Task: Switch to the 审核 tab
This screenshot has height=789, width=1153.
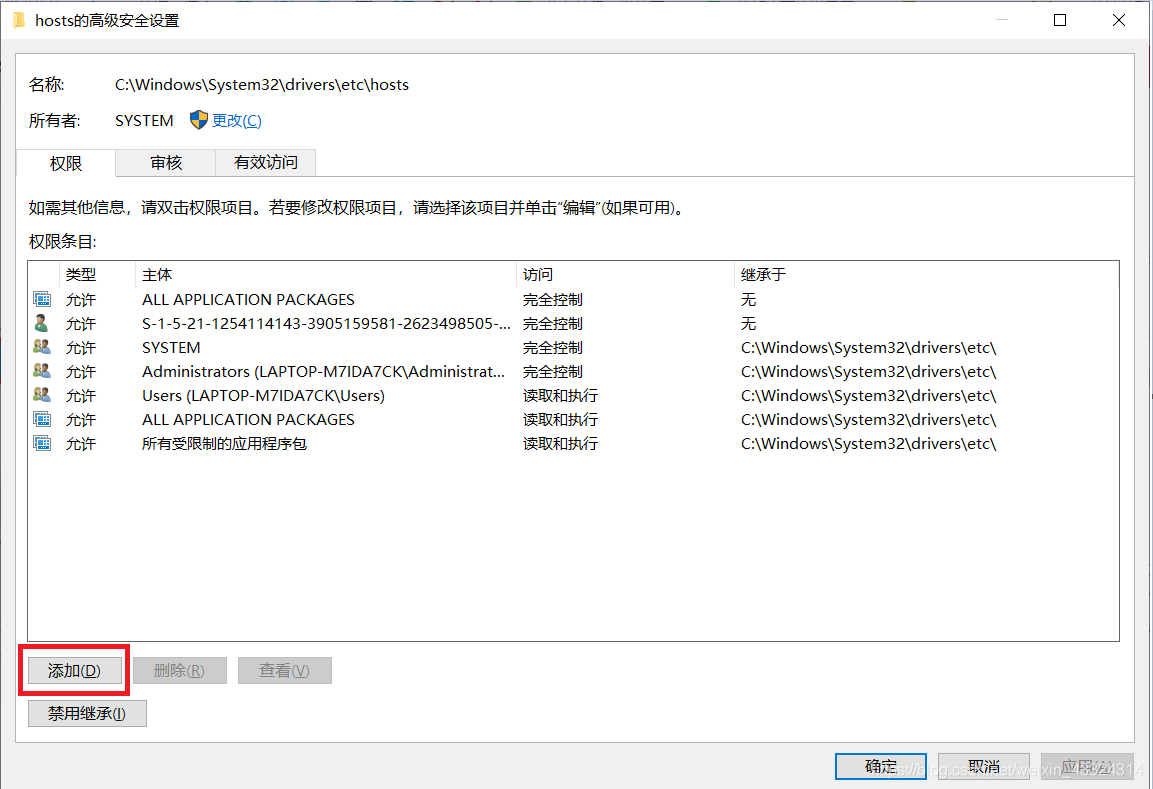Action: pos(165,163)
